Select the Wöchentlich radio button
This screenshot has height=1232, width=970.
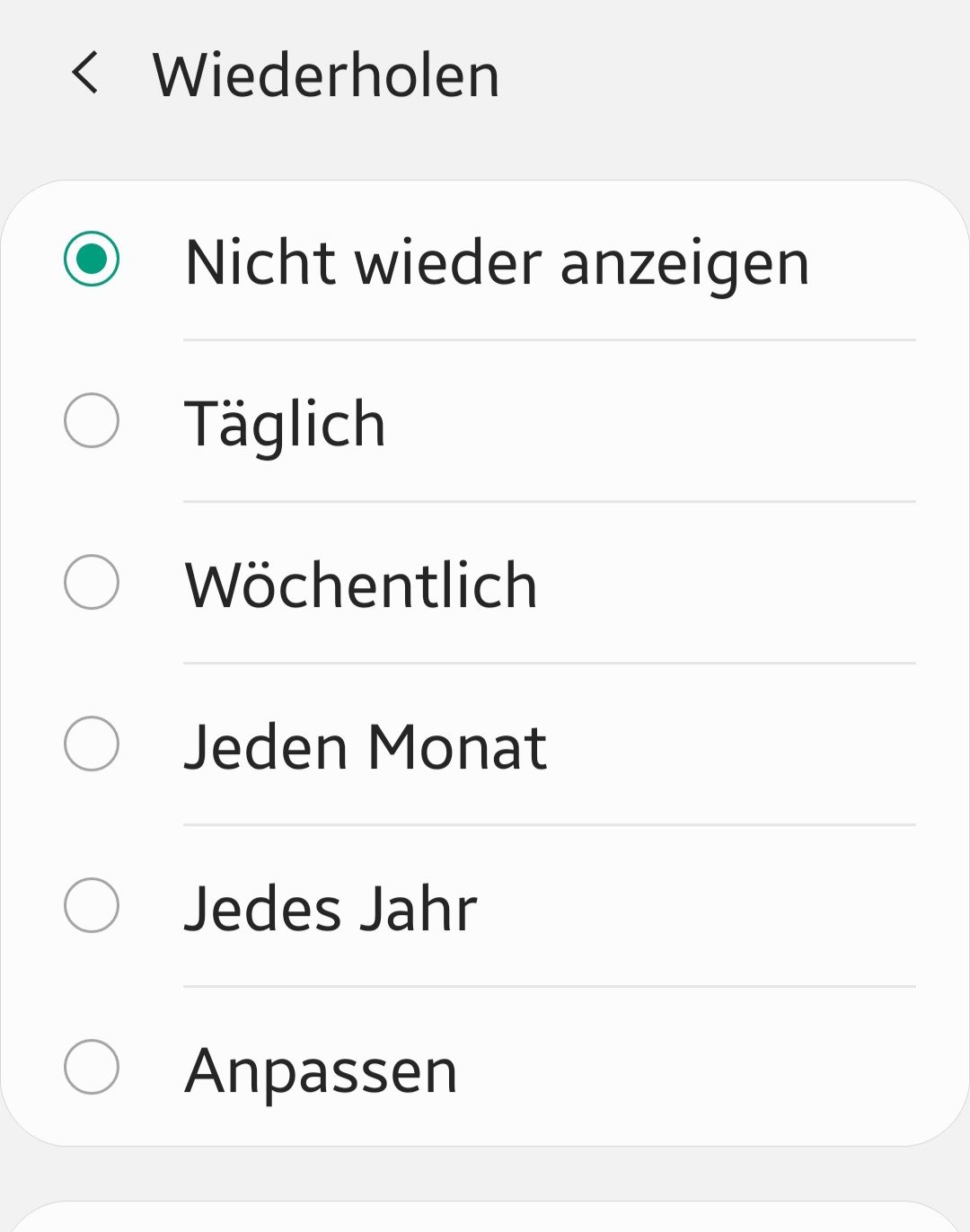click(92, 582)
